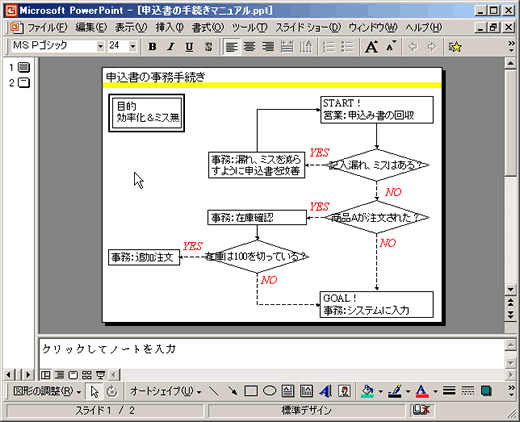Image resolution: width=520 pixels, height=422 pixels.
Task: Apply numbered list formatting
Action: click(329, 47)
